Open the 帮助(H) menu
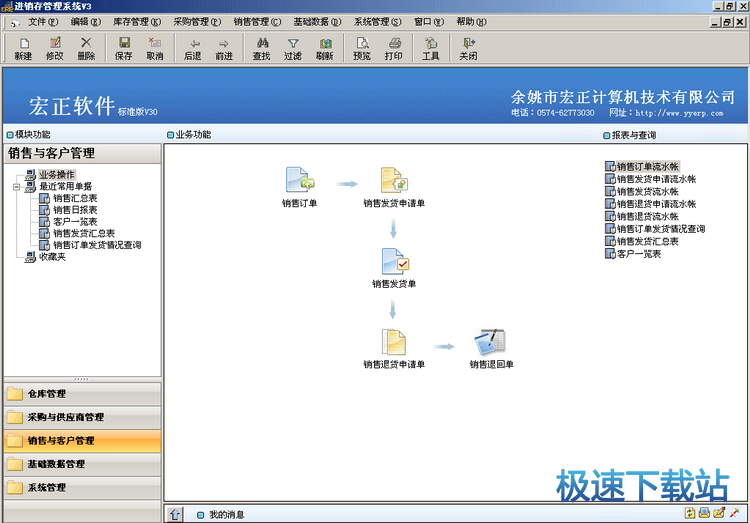The height and width of the screenshot is (523, 750). coord(471,22)
